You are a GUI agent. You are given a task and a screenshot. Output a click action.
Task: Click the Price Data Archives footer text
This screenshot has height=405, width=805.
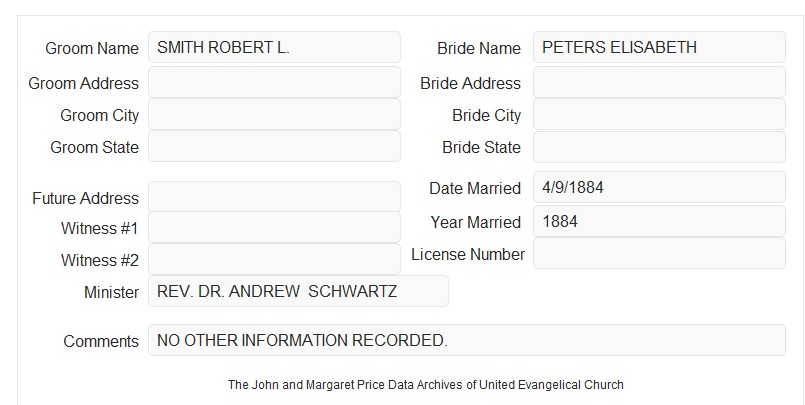click(426, 385)
